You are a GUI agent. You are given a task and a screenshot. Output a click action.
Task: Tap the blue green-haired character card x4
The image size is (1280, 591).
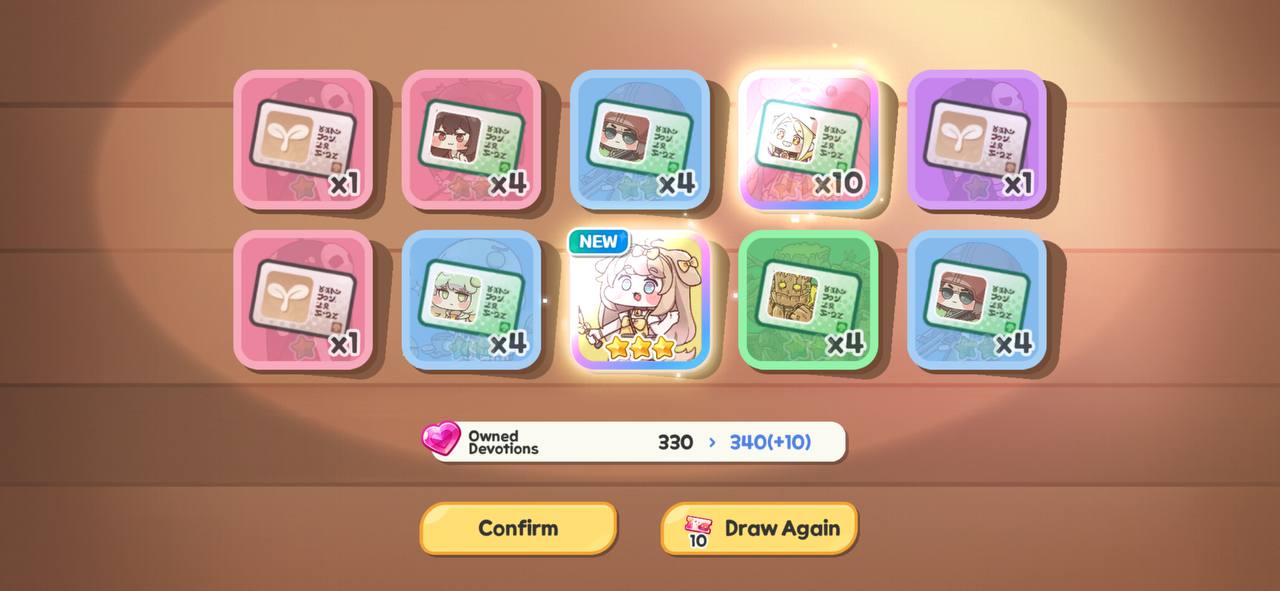pos(471,300)
